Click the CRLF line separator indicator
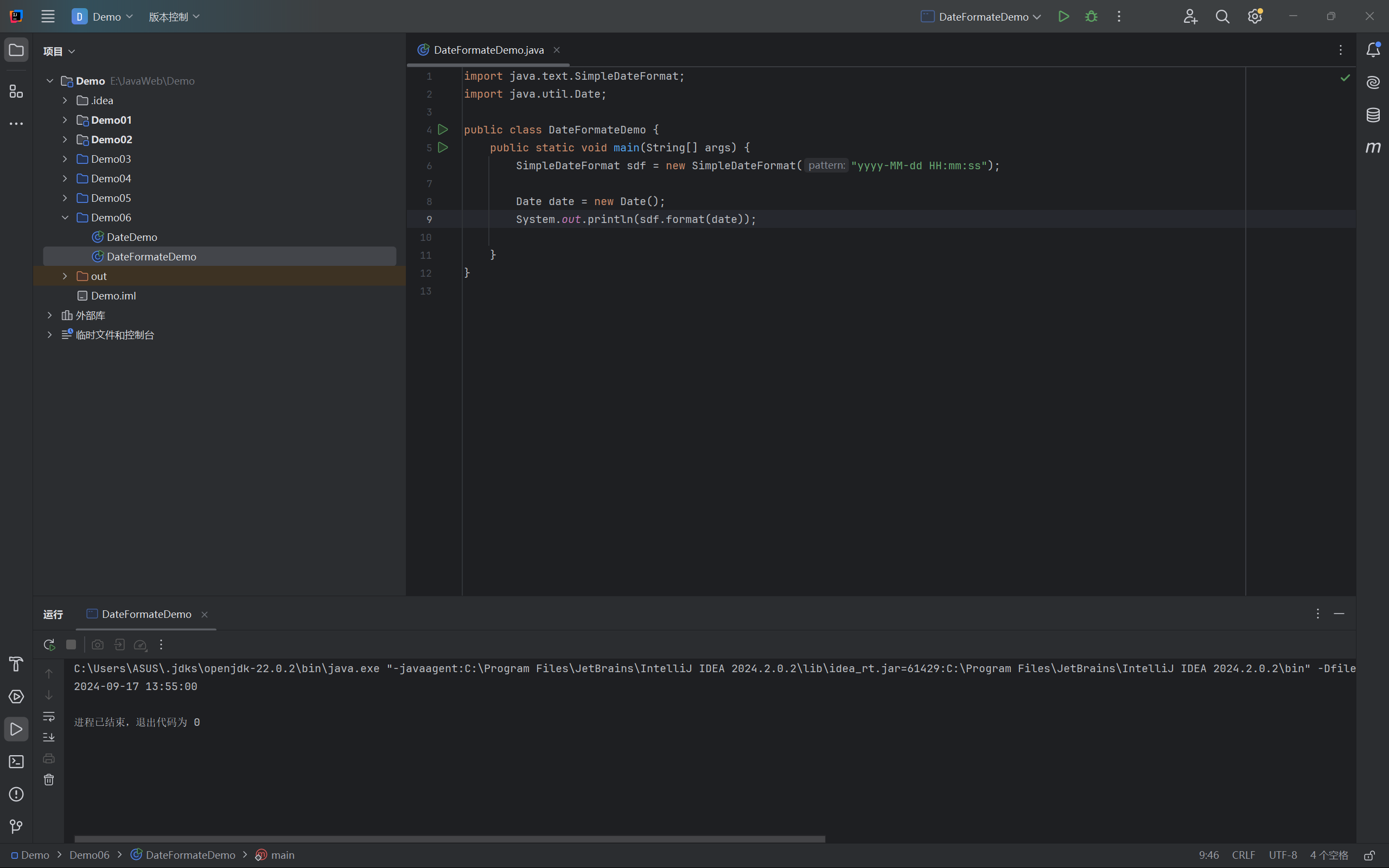Screen dimensions: 1389x868 coord(1243,855)
